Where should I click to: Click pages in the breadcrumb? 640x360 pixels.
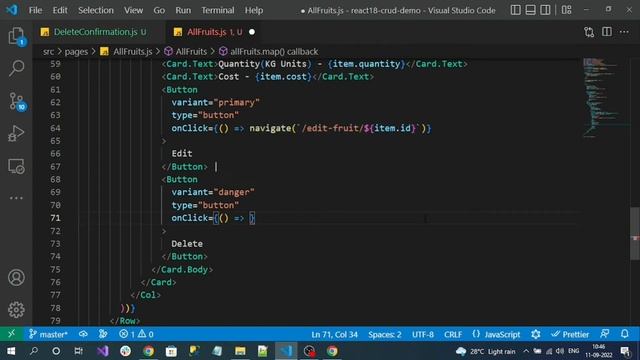76,51
